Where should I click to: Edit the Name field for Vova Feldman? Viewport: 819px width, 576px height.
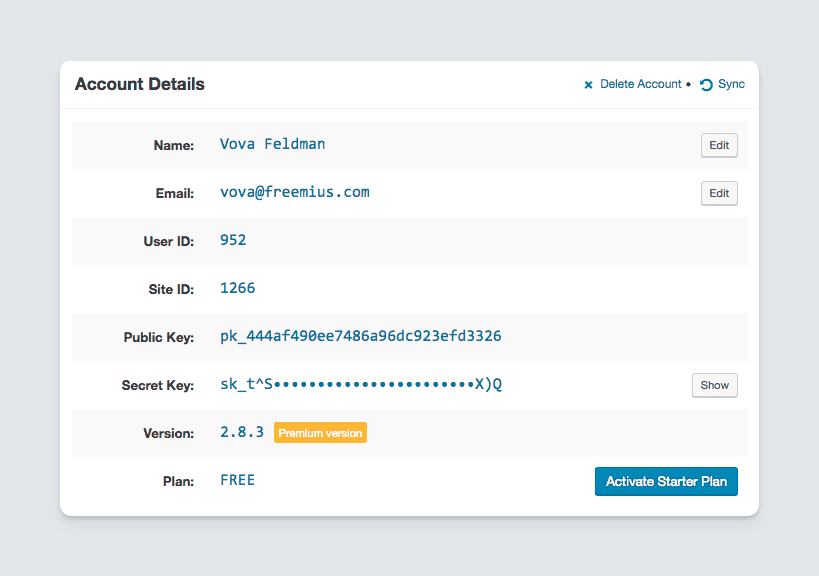point(718,145)
